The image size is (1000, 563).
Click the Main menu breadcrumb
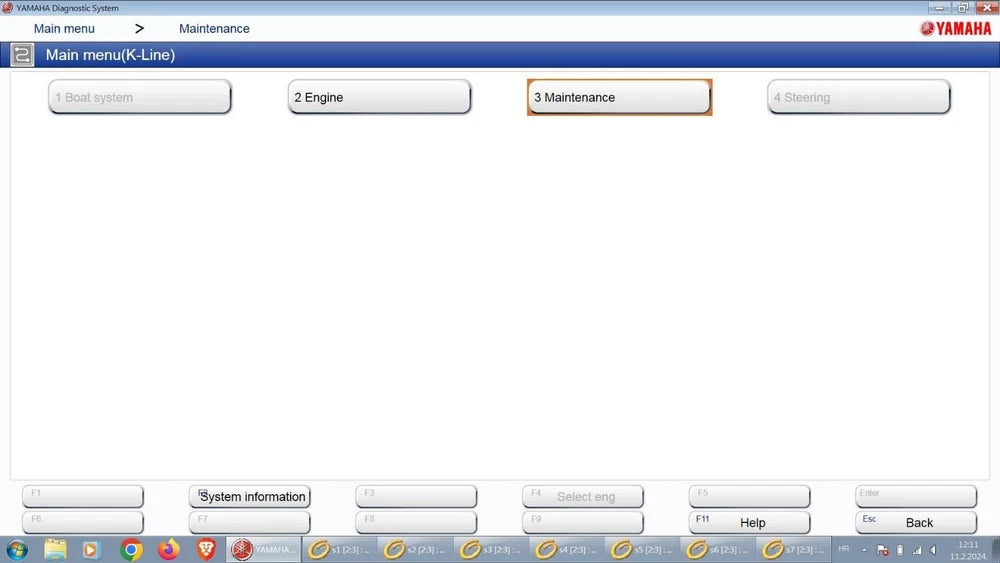(64, 29)
